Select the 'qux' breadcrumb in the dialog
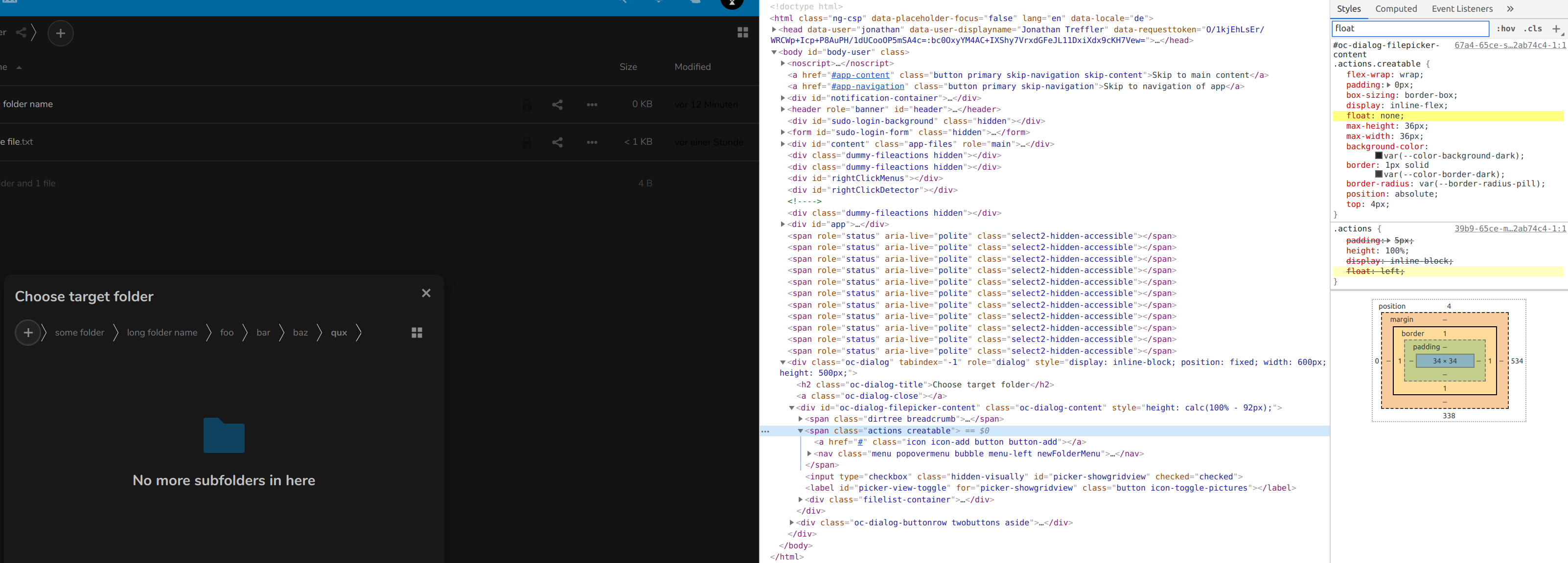This screenshot has width=1568, height=563. tap(339, 332)
